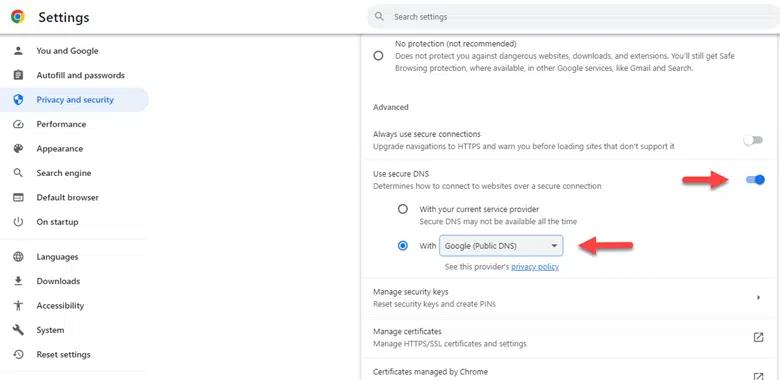Click the On startup power icon
The image size is (780, 380).
point(18,222)
